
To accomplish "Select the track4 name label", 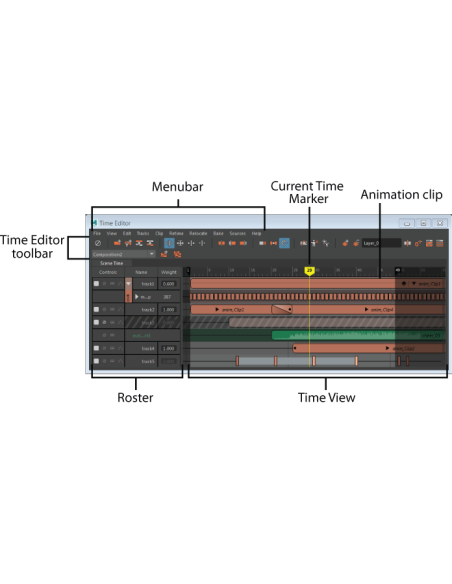I will tap(148, 348).
